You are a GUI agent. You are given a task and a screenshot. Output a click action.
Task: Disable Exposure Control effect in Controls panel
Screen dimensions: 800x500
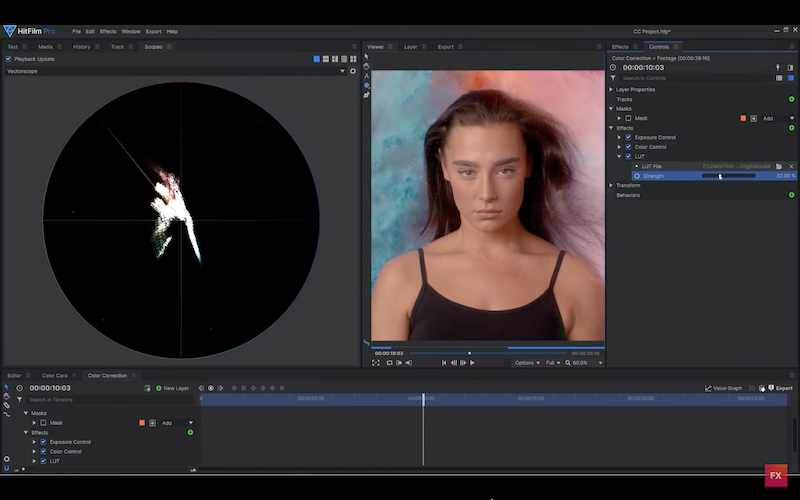click(628, 138)
